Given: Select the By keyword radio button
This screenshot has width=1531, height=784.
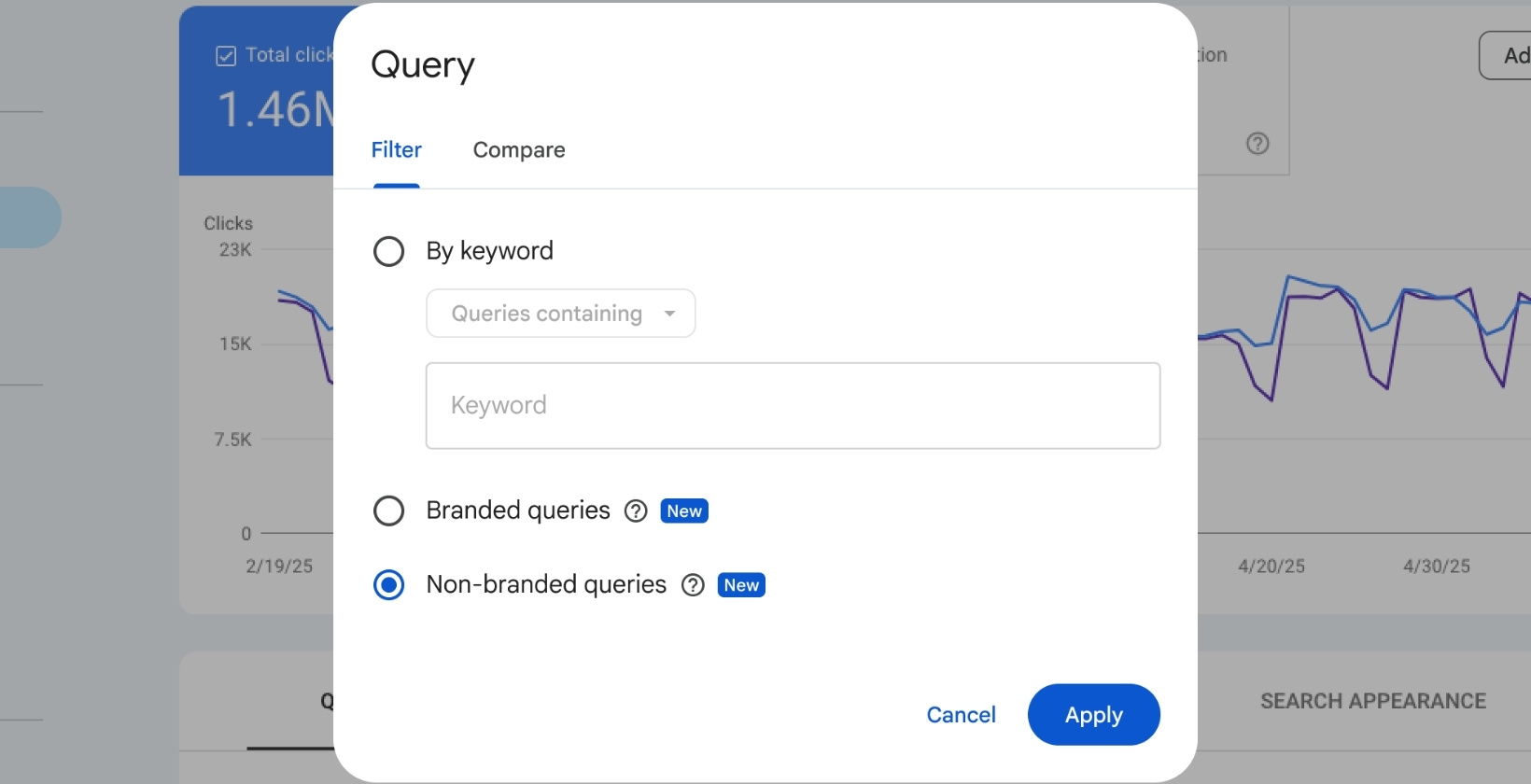Looking at the screenshot, I should tap(388, 250).
